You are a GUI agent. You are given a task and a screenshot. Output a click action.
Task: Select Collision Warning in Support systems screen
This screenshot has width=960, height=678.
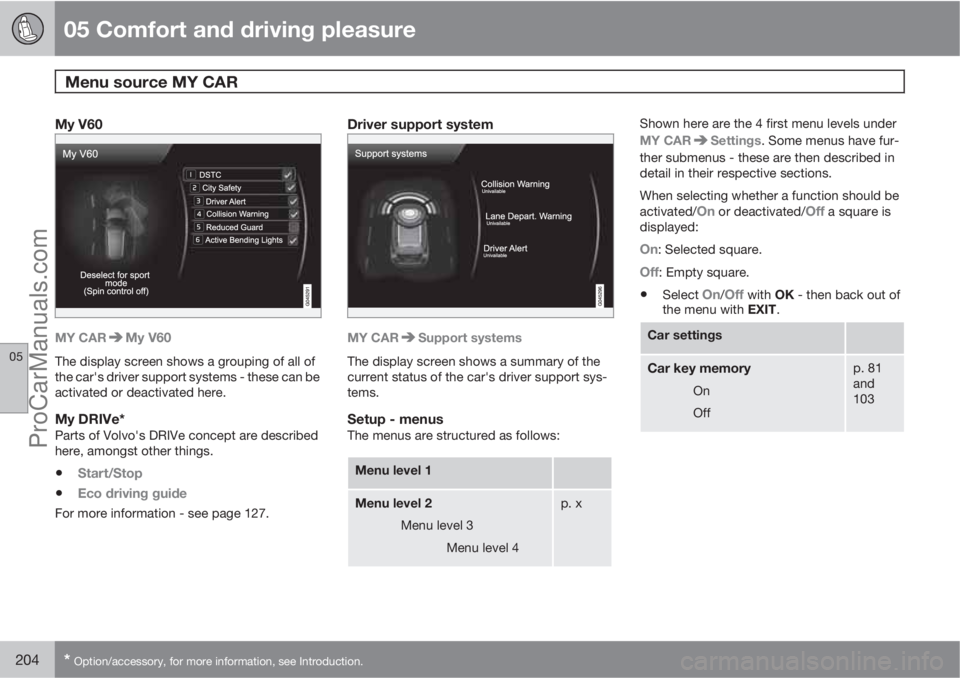[x=515, y=184]
